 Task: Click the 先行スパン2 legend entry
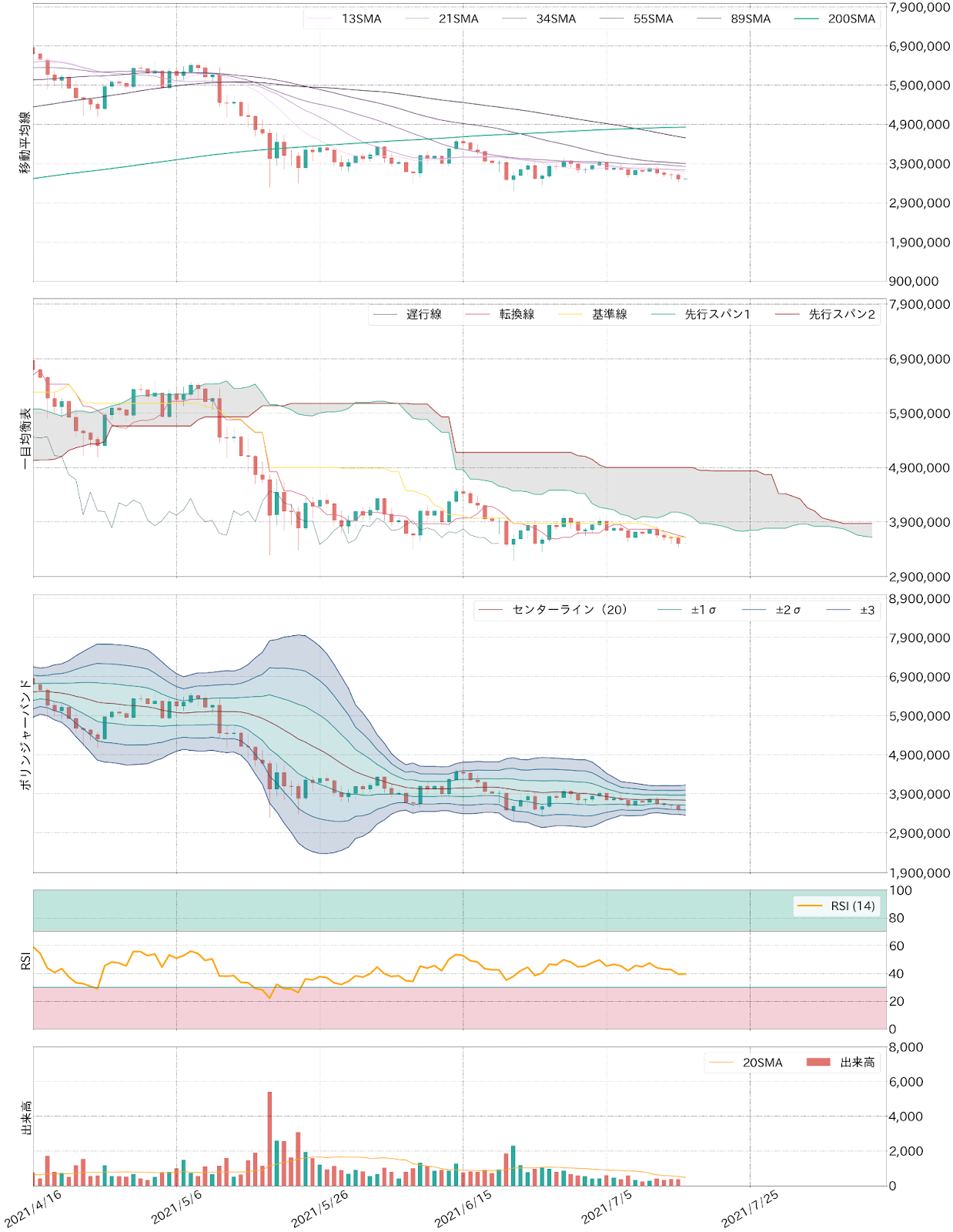coord(841,314)
